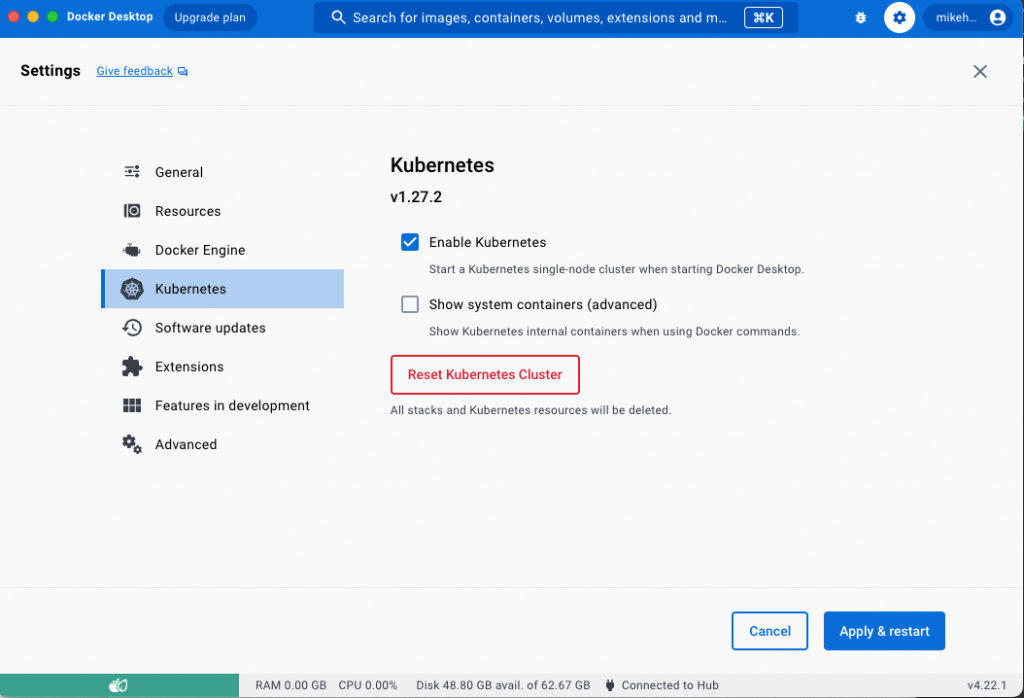This screenshot has height=698, width=1024.
Task: Click the plug icon beside Connected to Hub
Action: 610,685
